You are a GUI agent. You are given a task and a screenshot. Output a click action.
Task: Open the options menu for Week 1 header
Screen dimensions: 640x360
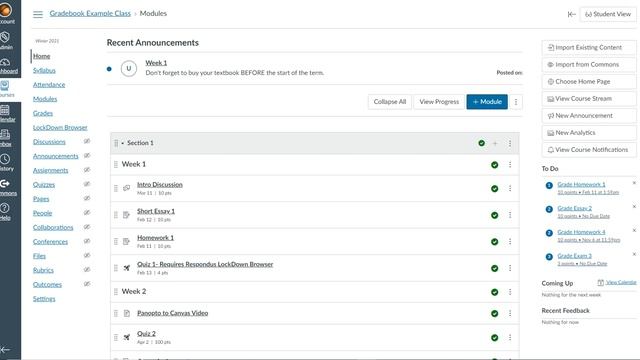pyautogui.click(x=510, y=164)
